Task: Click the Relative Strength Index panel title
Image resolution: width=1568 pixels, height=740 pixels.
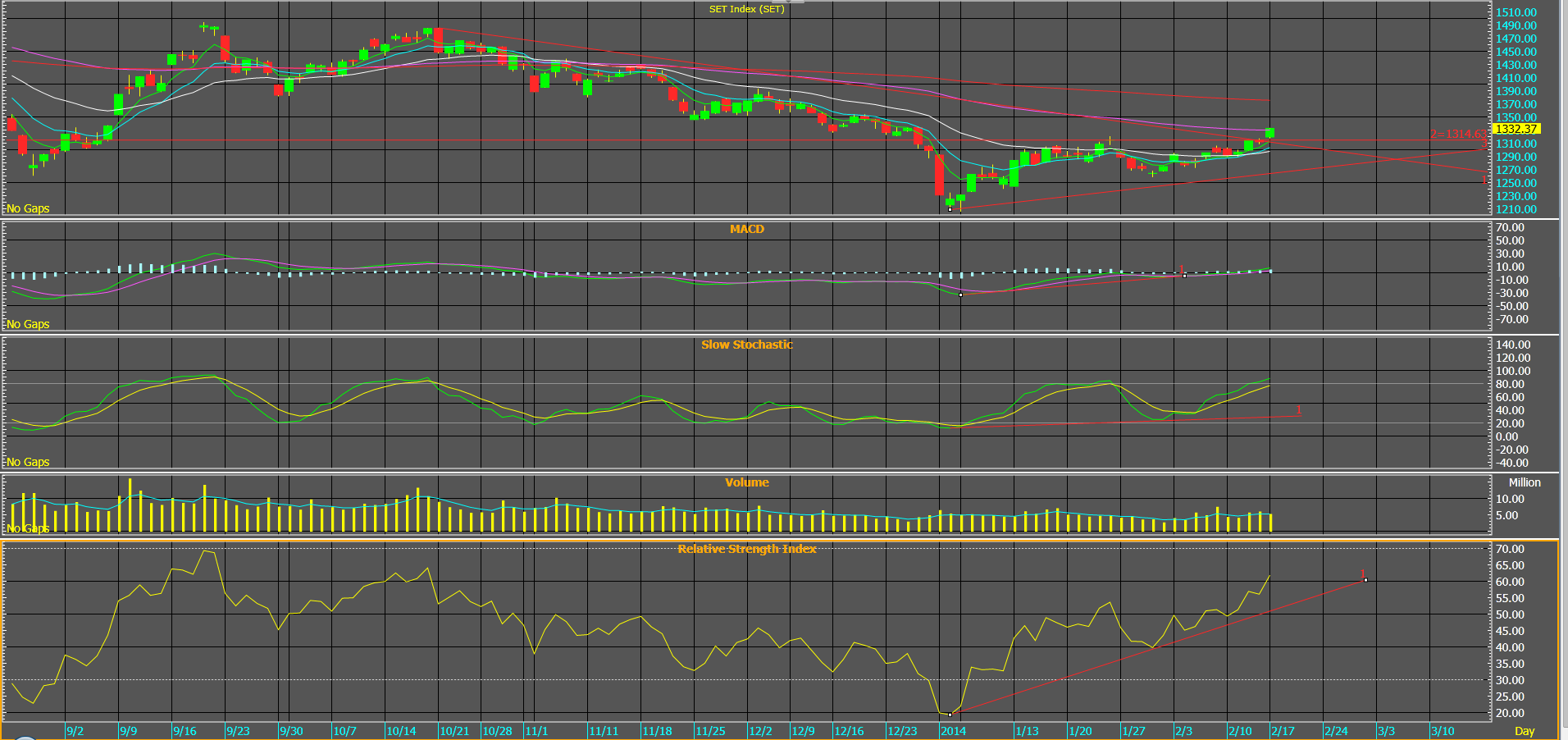Action: [x=746, y=549]
